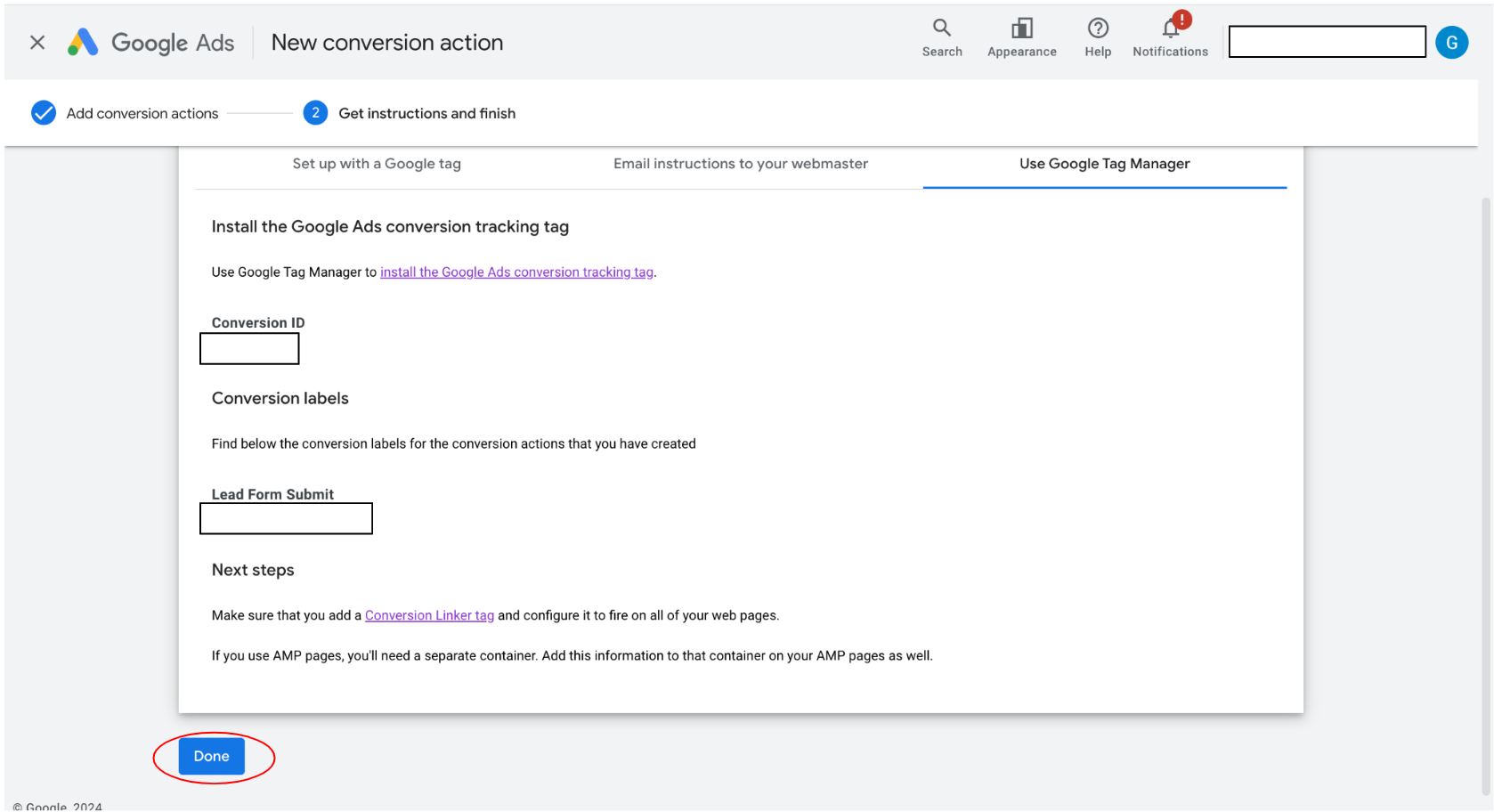Switch to Set up with a Google tag tab
1494x812 pixels.
tap(377, 164)
